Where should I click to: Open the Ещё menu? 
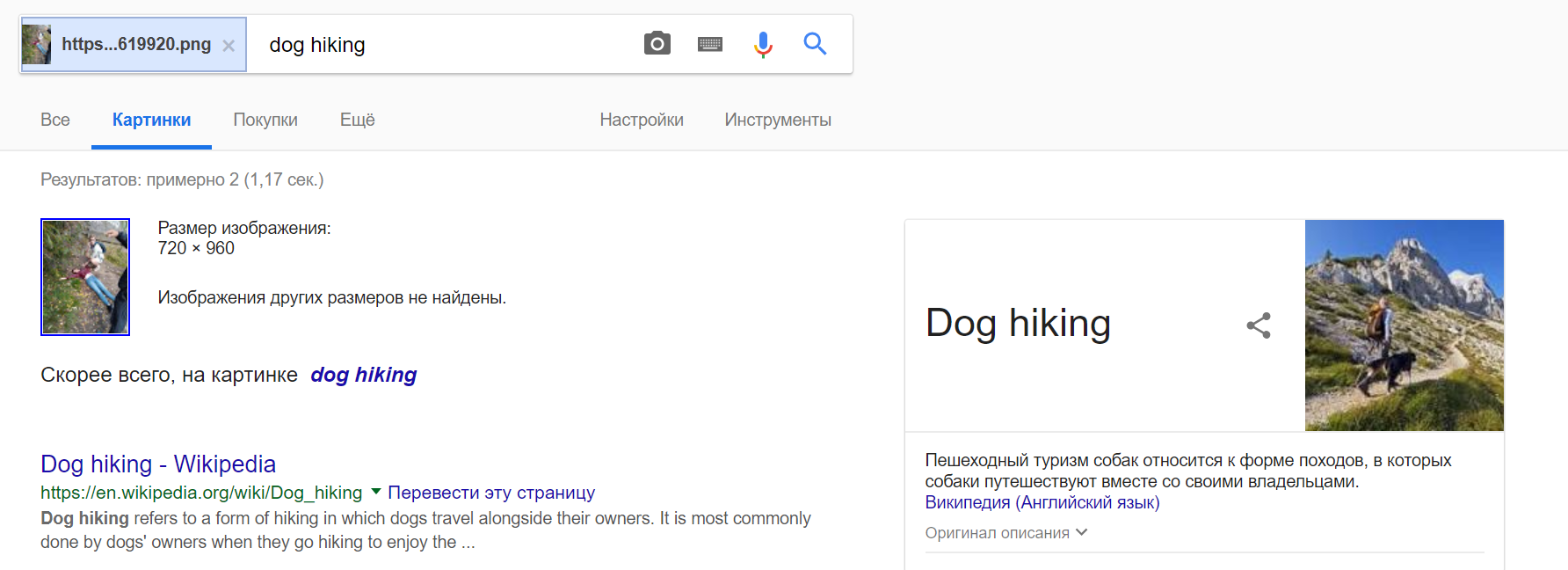point(358,120)
